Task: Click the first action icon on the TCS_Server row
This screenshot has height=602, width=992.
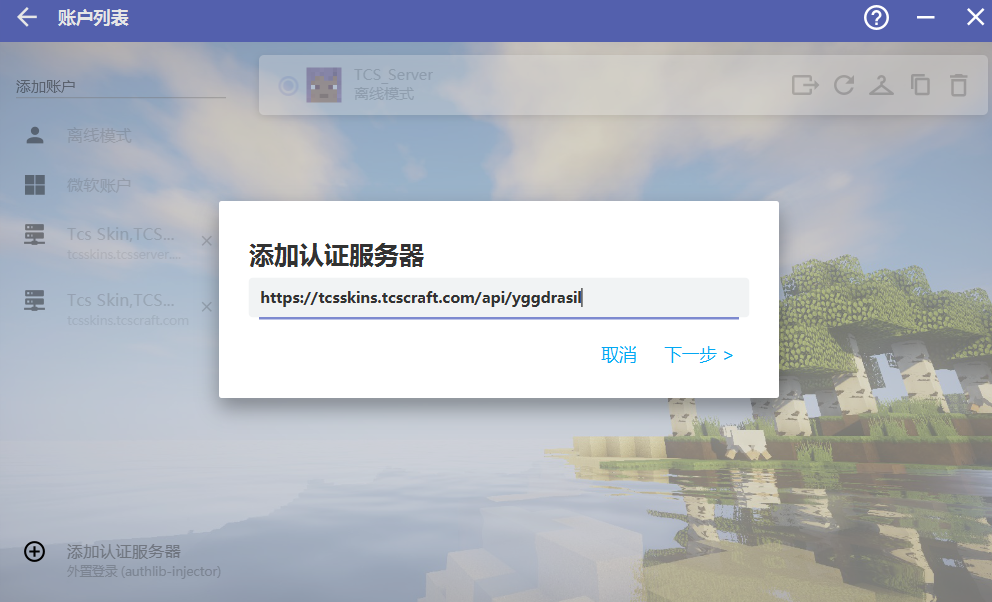Action: 804,85
